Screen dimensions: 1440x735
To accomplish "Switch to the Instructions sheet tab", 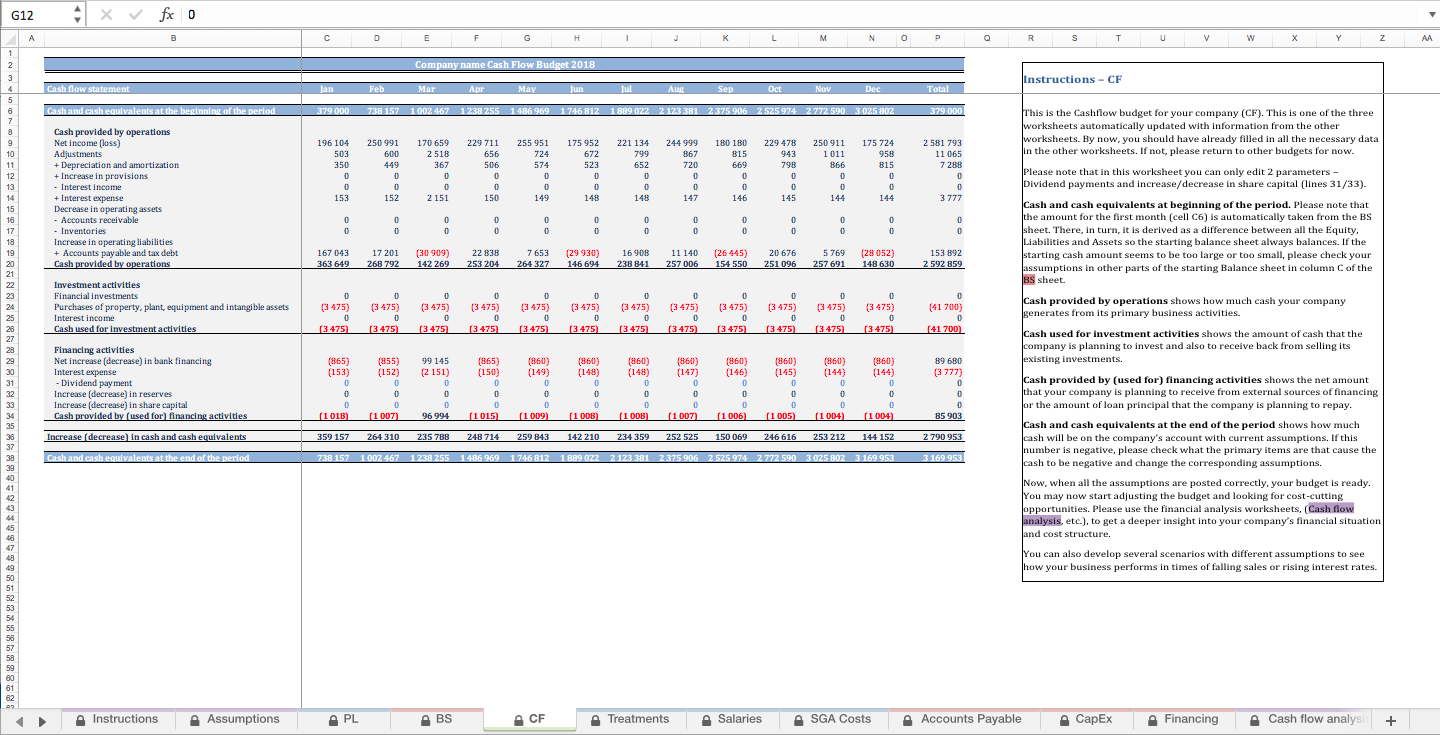I will pyautogui.click(x=116, y=719).
